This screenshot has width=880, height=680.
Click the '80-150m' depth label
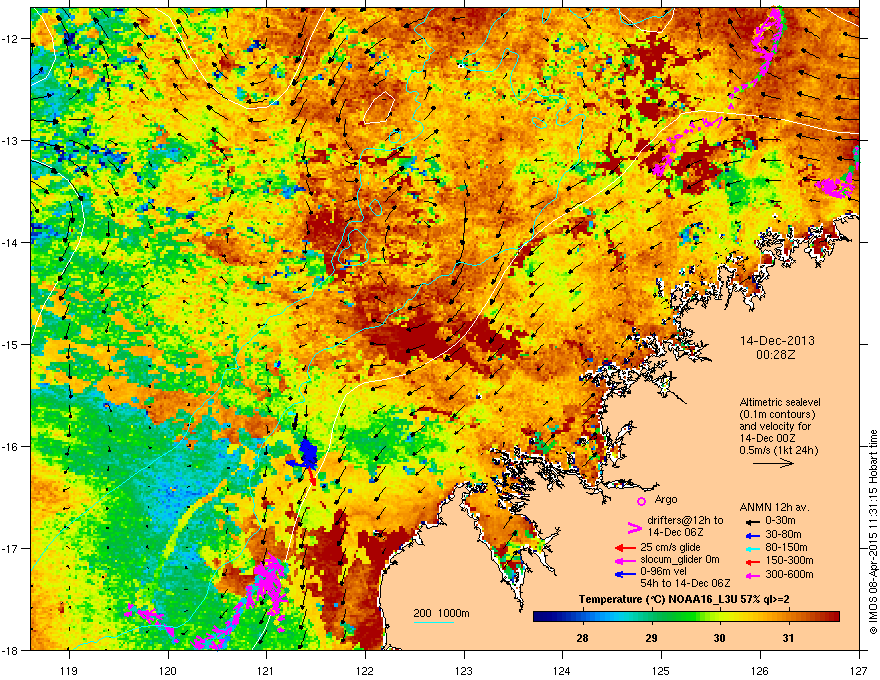786,547
